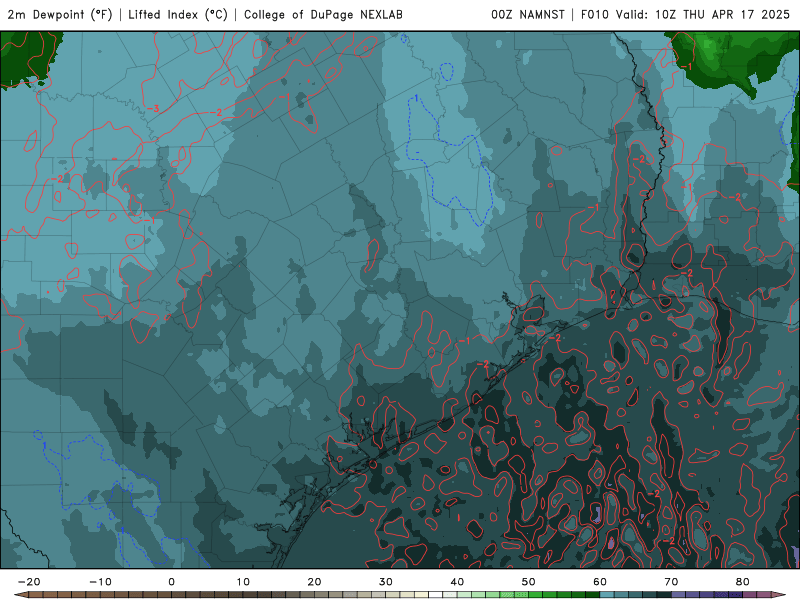800x600 pixels.
Task: Click the '40' color bar label
Action: [457, 582]
